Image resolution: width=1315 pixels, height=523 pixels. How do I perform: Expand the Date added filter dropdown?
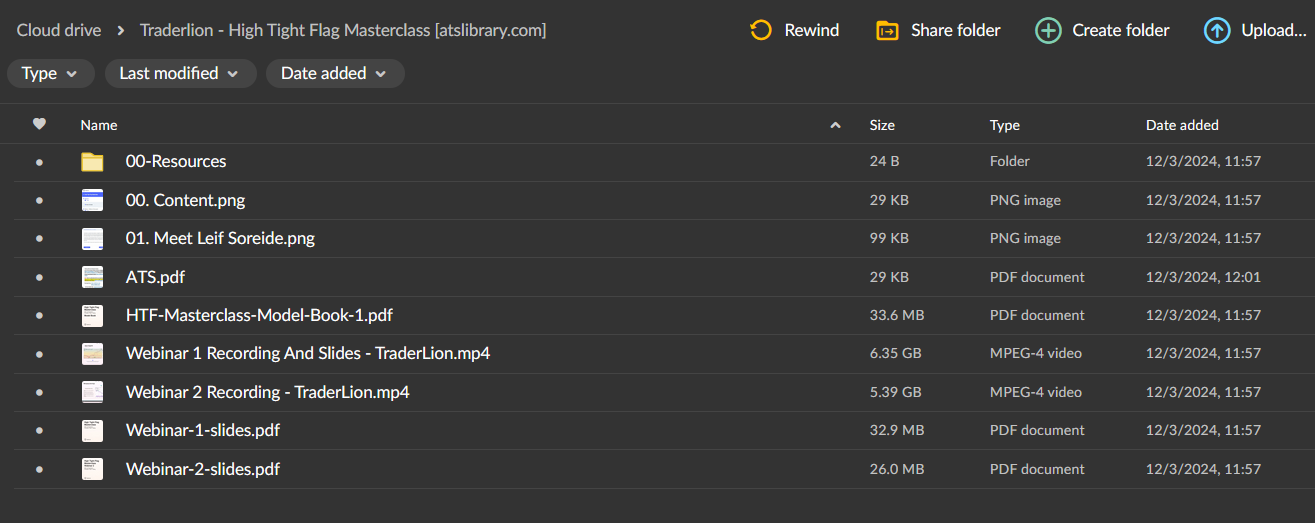(x=335, y=73)
